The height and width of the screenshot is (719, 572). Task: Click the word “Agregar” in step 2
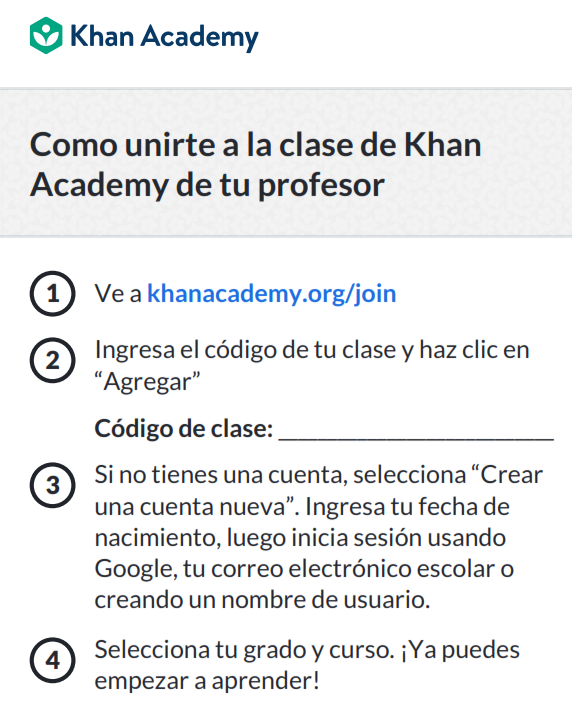(147, 382)
